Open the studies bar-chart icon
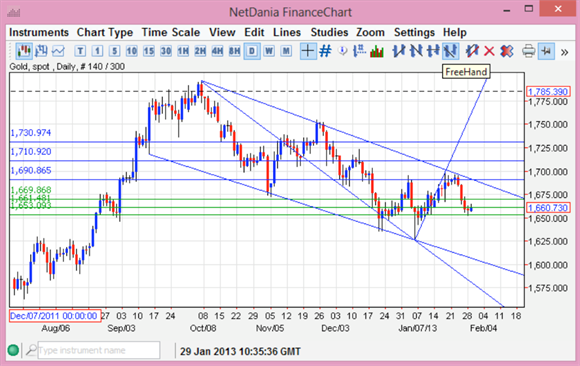 377,51
